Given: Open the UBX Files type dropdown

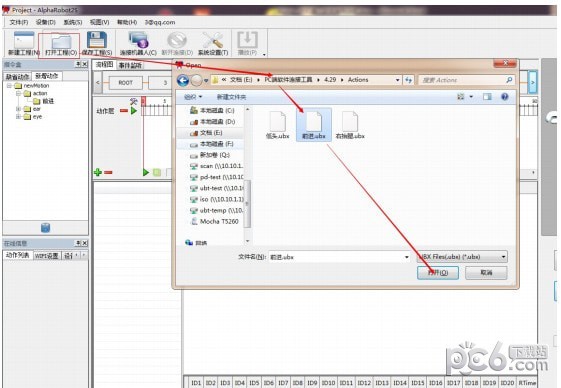Looking at the screenshot, I should (503, 257).
